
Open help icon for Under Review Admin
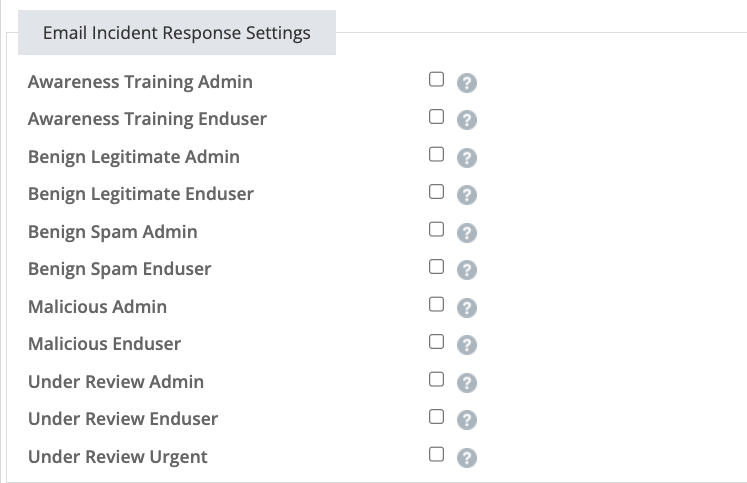pyautogui.click(x=467, y=383)
